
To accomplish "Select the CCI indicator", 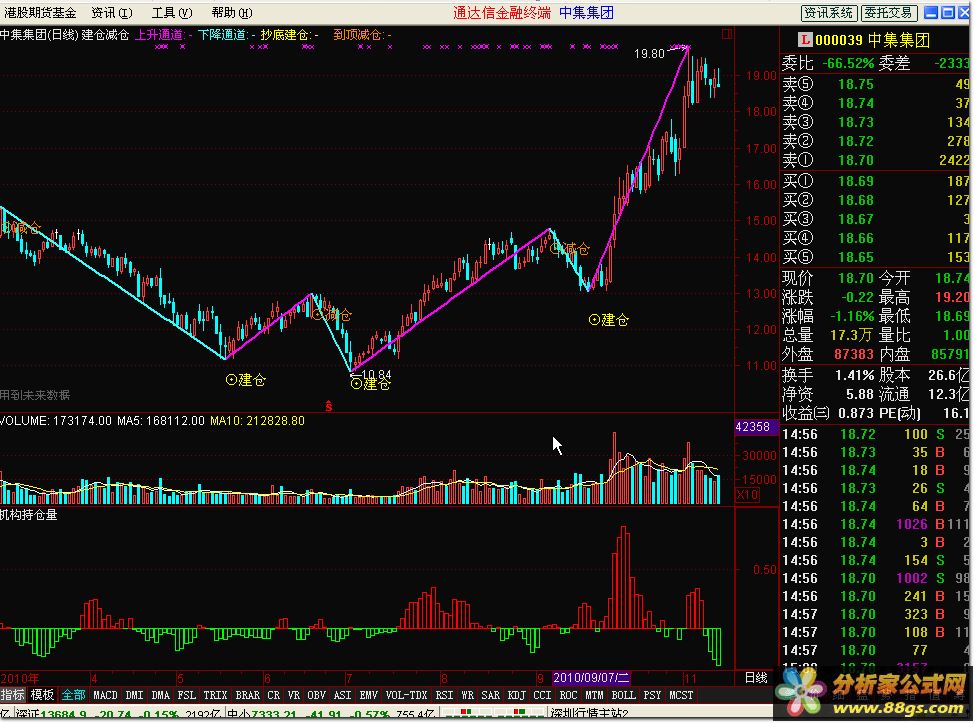I will [x=542, y=695].
